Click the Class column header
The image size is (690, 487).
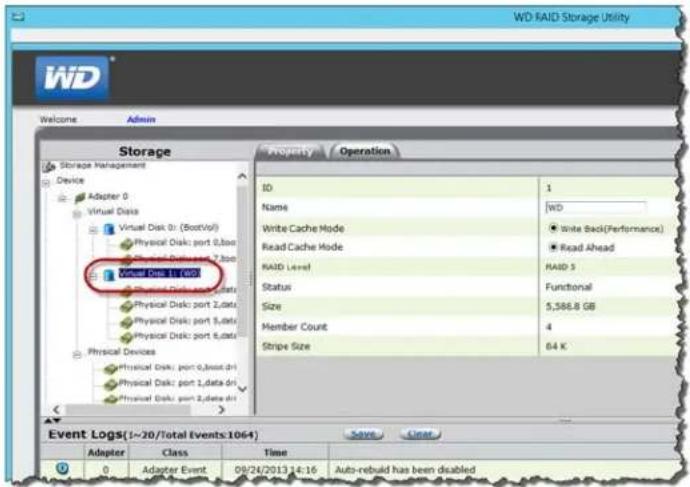pyautogui.click(x=175, y=452)
